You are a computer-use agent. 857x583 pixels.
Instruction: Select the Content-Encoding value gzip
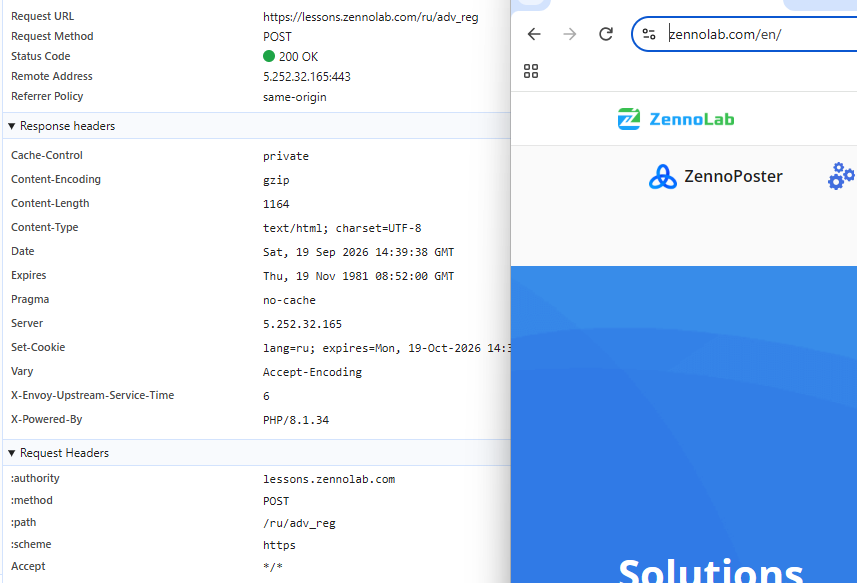coord(276,180)
